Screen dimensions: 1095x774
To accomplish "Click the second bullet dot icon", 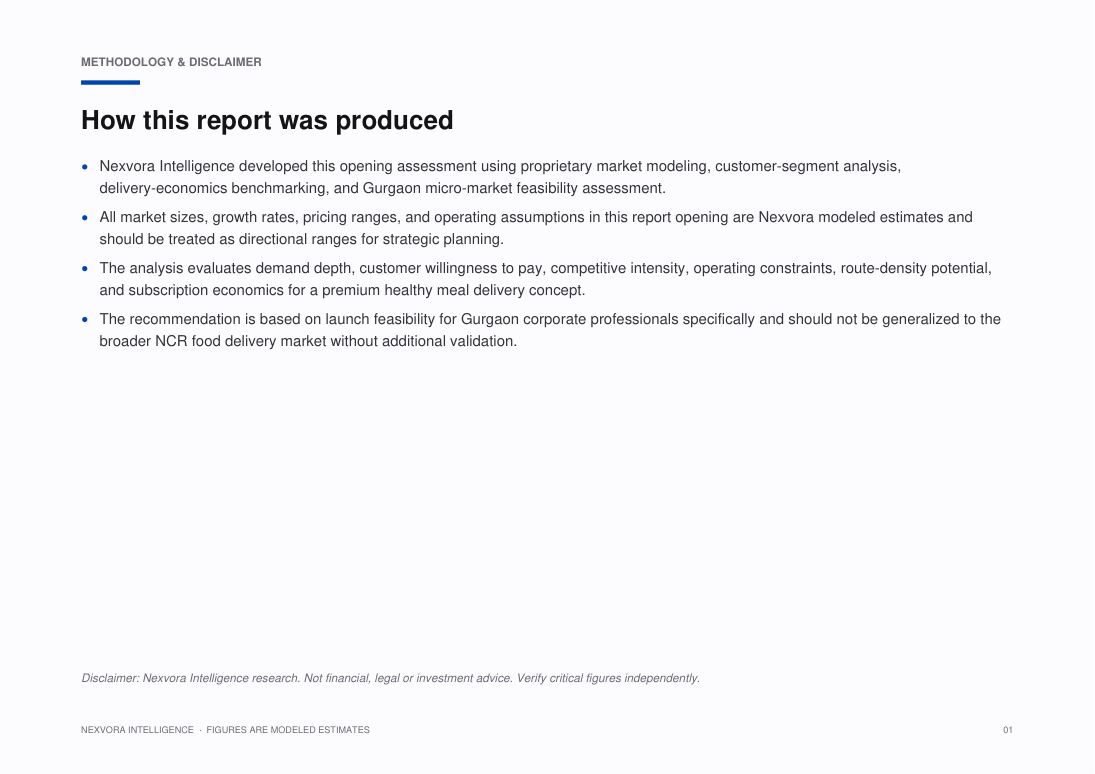I will coord(85,218).
